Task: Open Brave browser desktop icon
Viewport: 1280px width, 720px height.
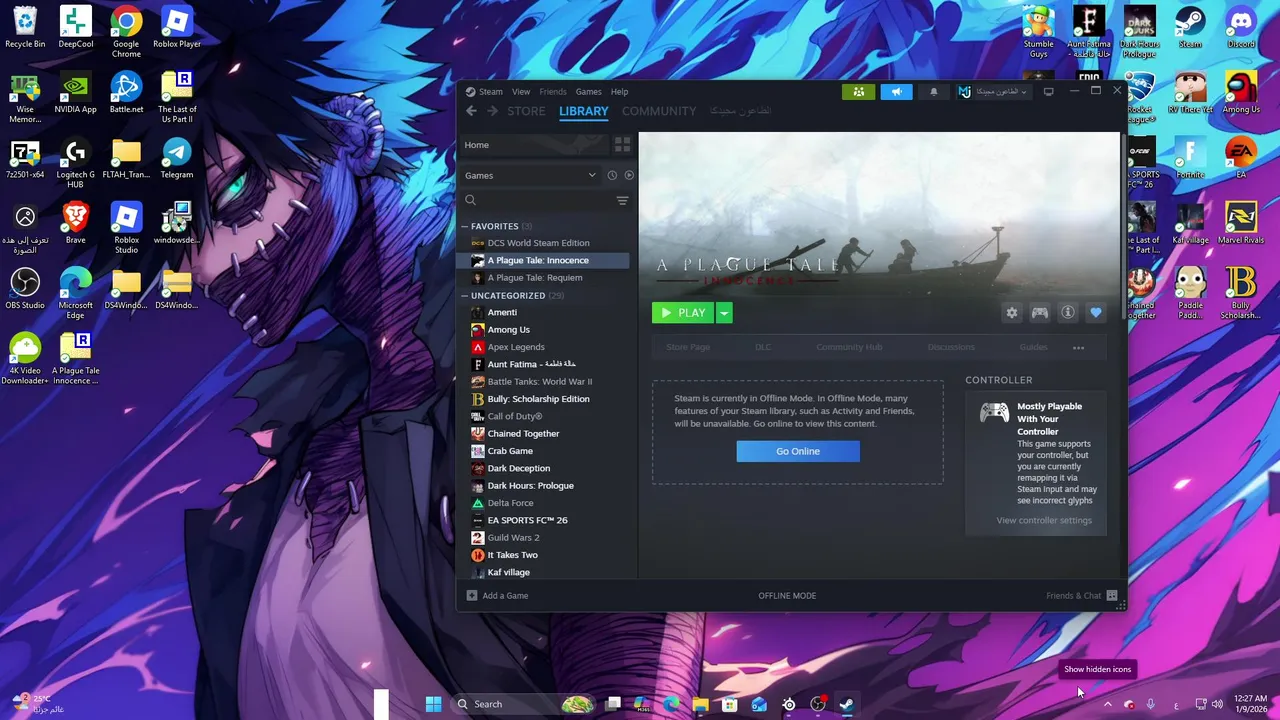Action: pyautogui.click(x=76, y=223)
